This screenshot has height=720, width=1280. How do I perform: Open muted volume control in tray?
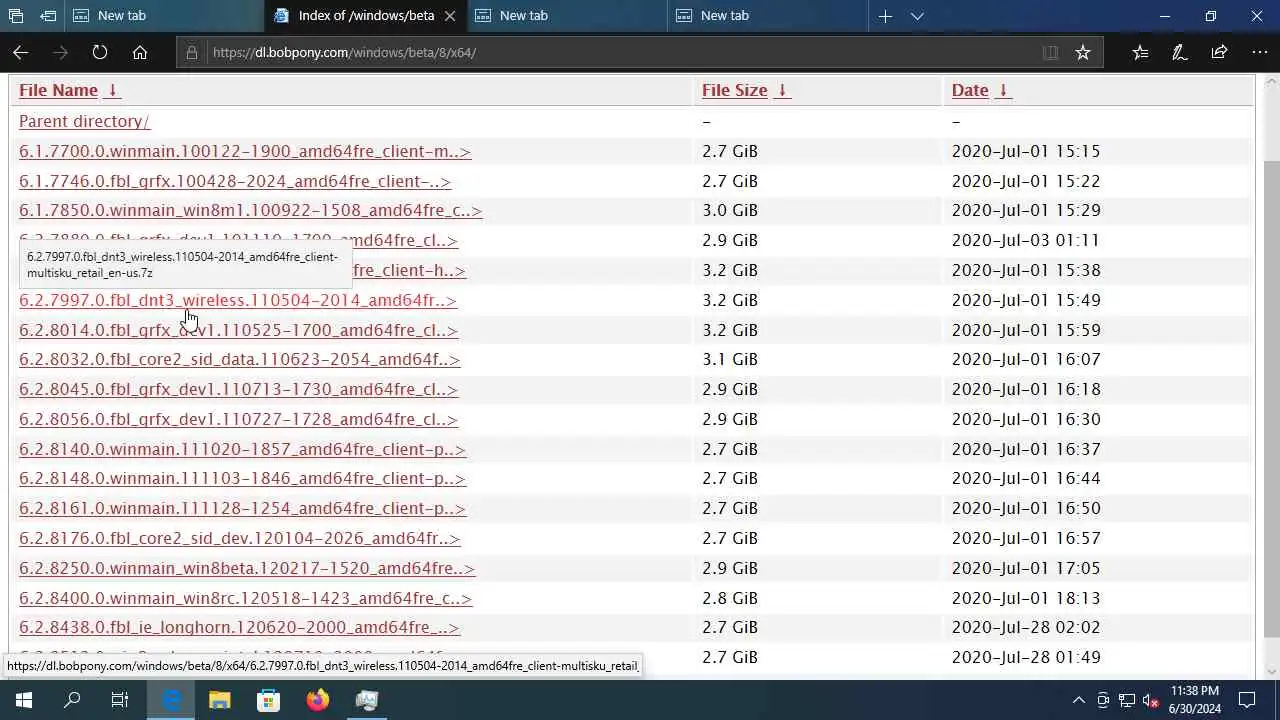click(1150, 700)
